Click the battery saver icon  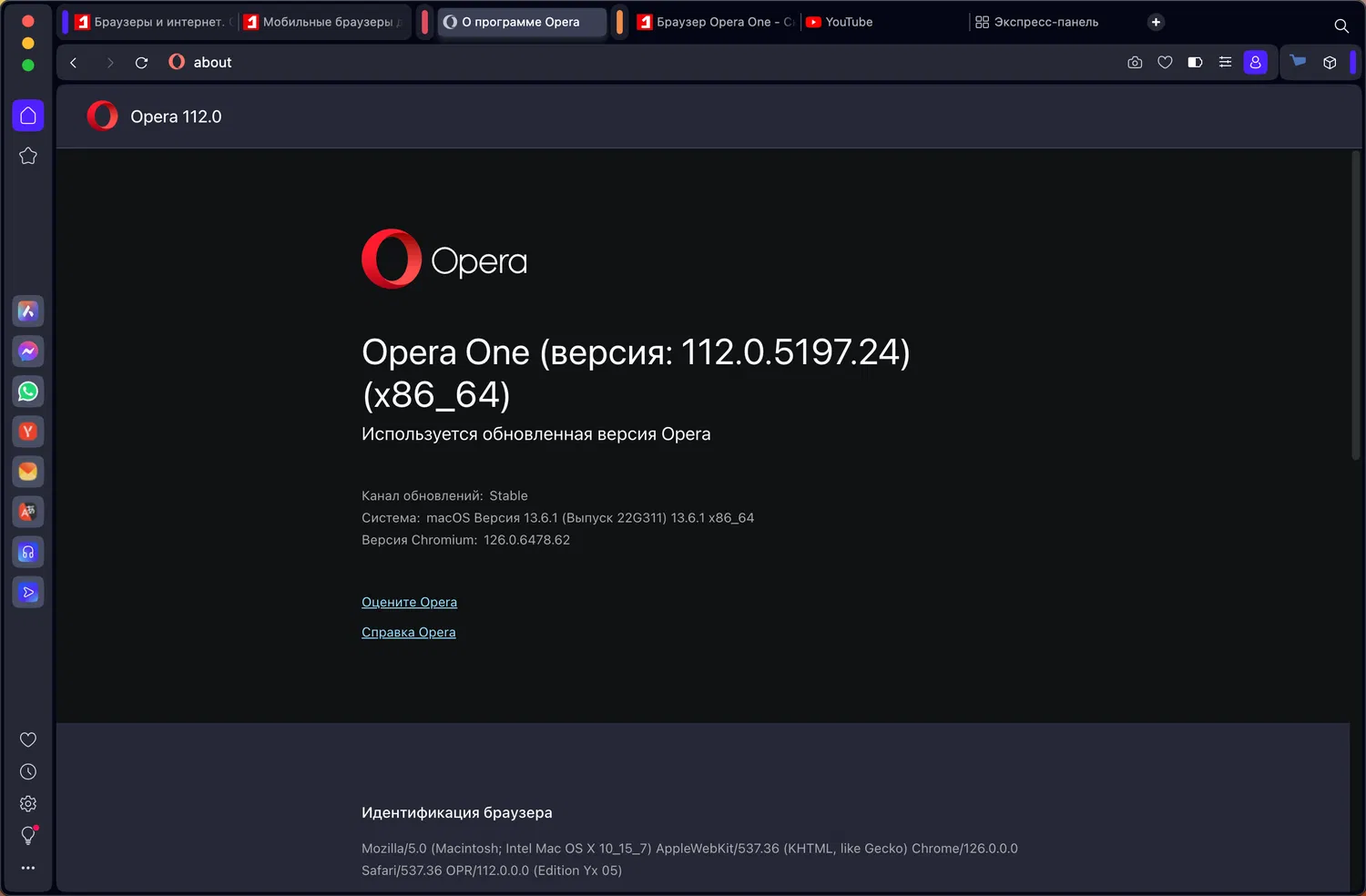(x=1195, y=63)
